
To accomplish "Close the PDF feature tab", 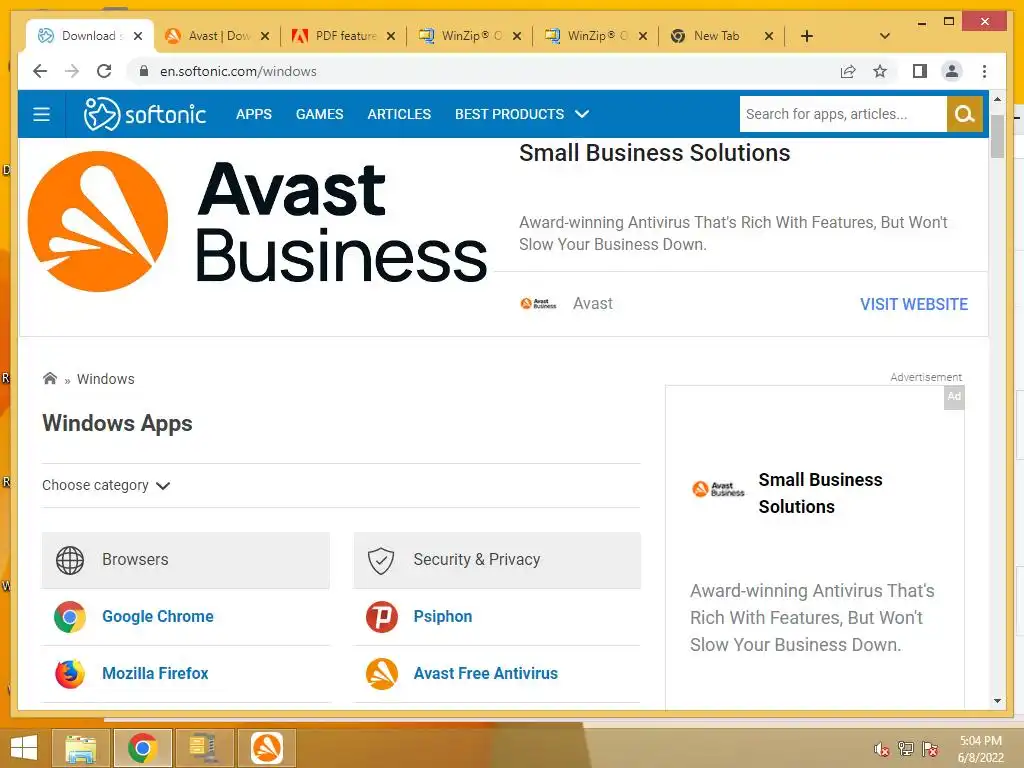I will tap(391, 36).
